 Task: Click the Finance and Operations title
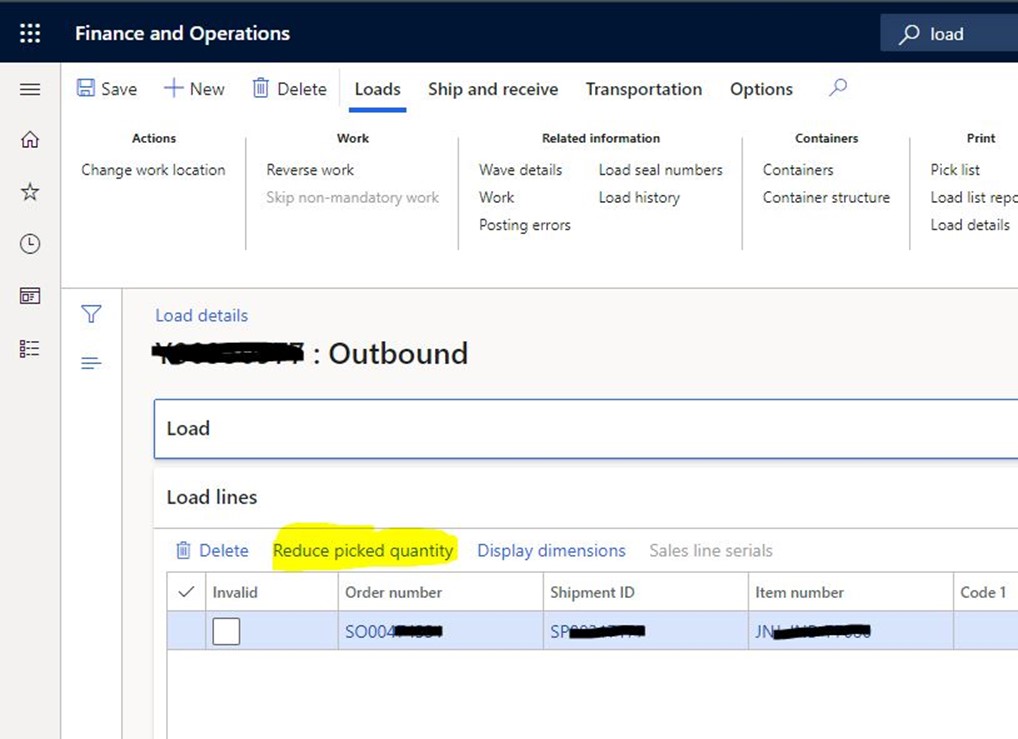pos(182,33)
